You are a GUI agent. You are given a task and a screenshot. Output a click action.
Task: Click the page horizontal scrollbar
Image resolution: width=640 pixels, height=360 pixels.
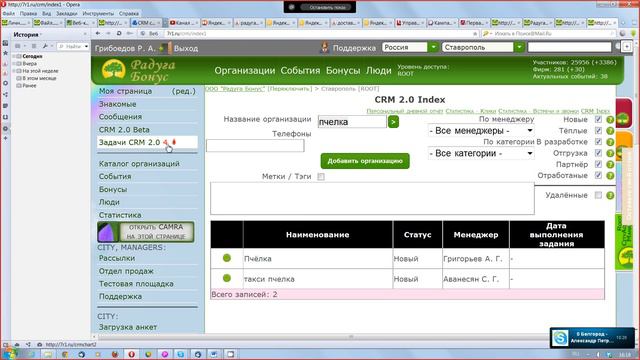tap(351, 337)
